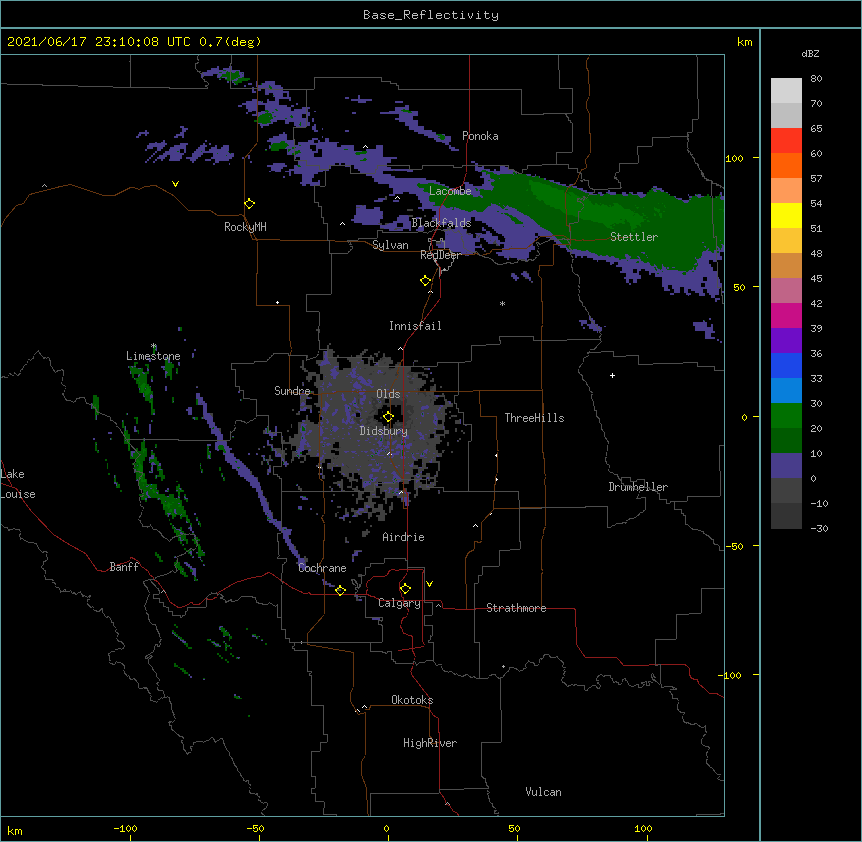Pick the gold 51–48 dBZ legend swatch
862x842 pixels.
pos(786,241)
